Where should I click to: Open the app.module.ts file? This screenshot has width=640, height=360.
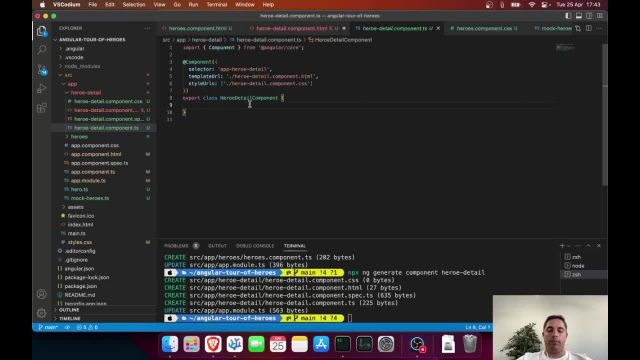[x=88, y=180]
